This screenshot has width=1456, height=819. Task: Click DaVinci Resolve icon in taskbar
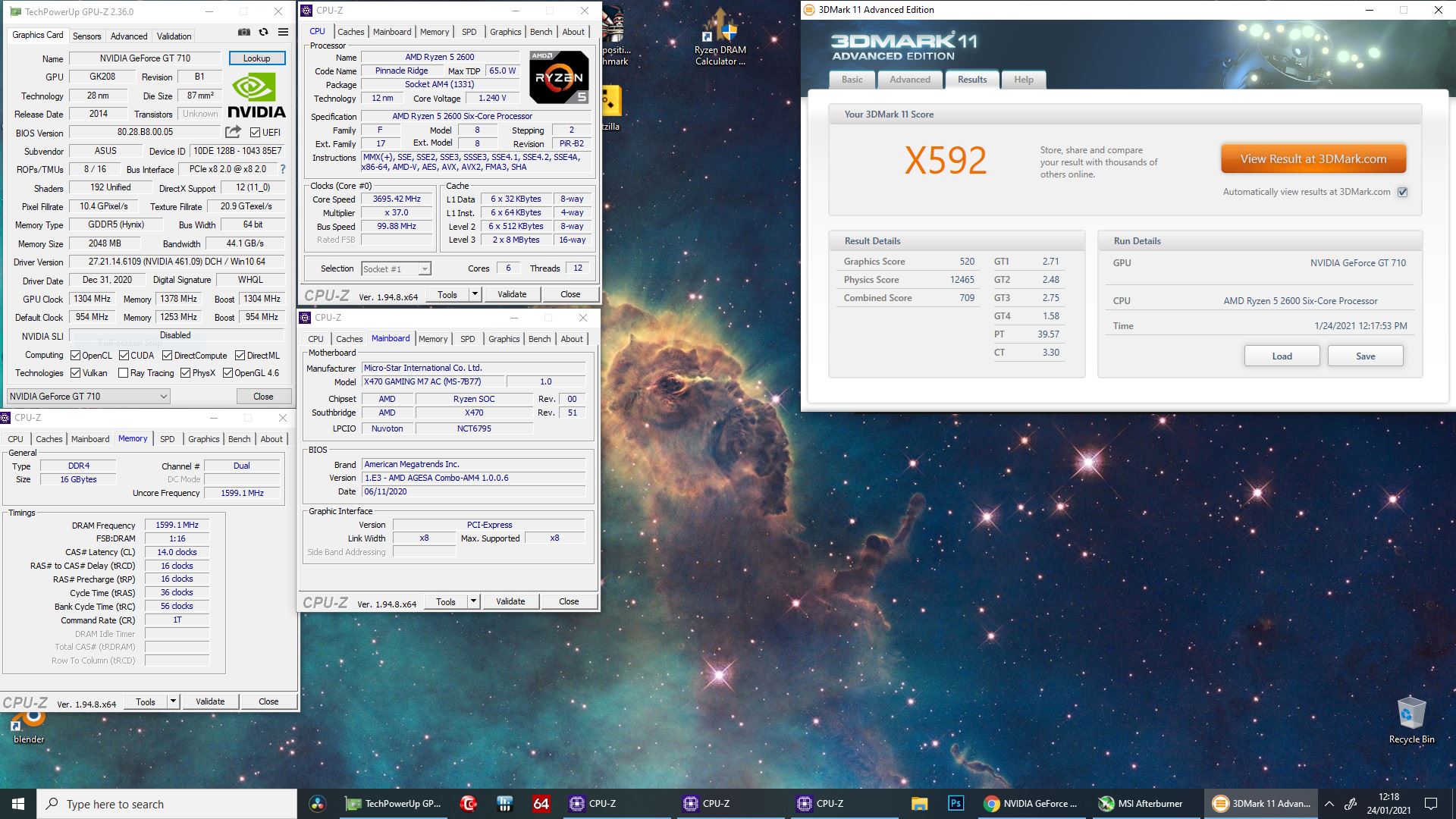click(x=318, y=804)
